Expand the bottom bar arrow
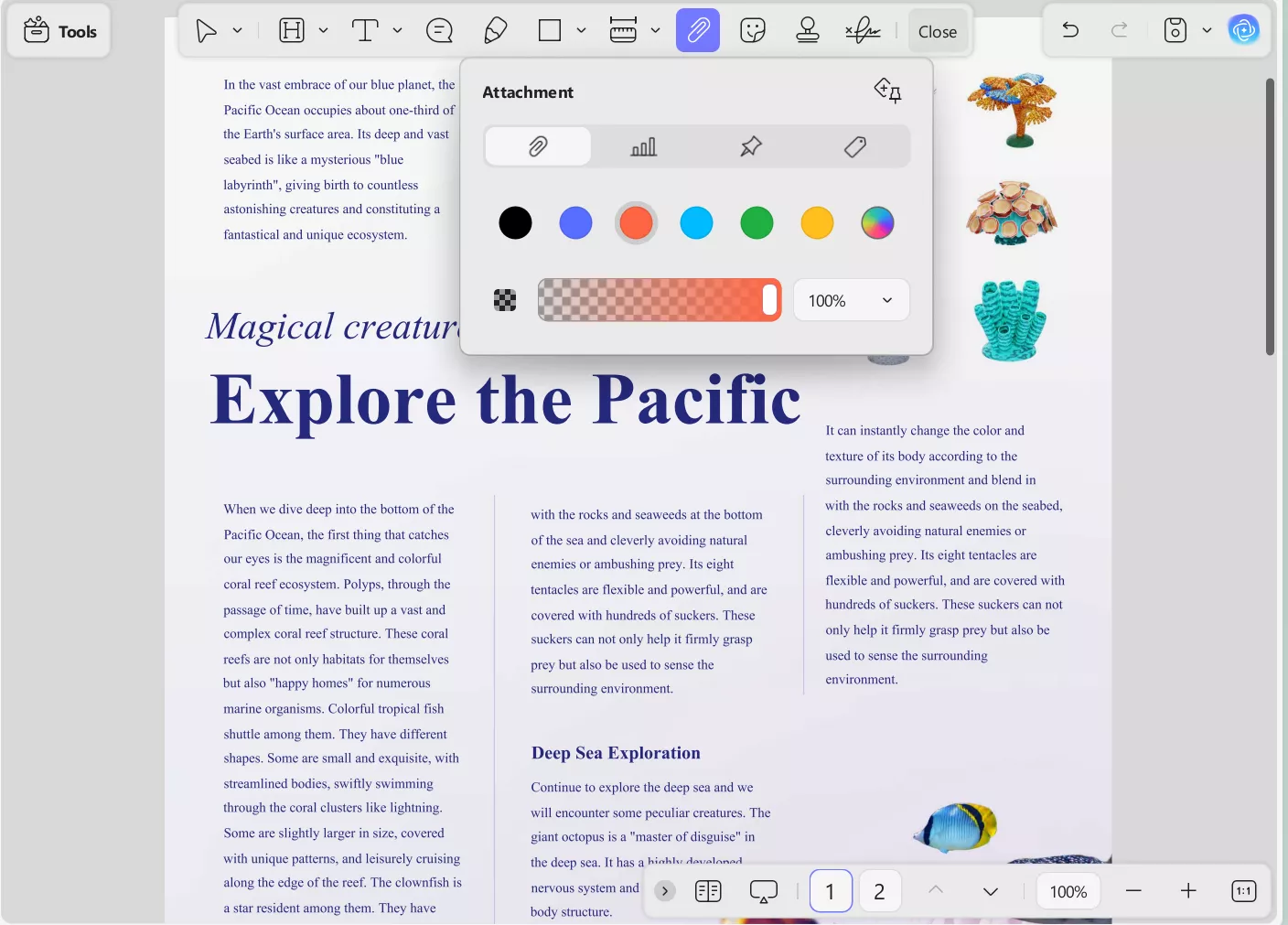 pyautogui.click(x=665, y=891)
